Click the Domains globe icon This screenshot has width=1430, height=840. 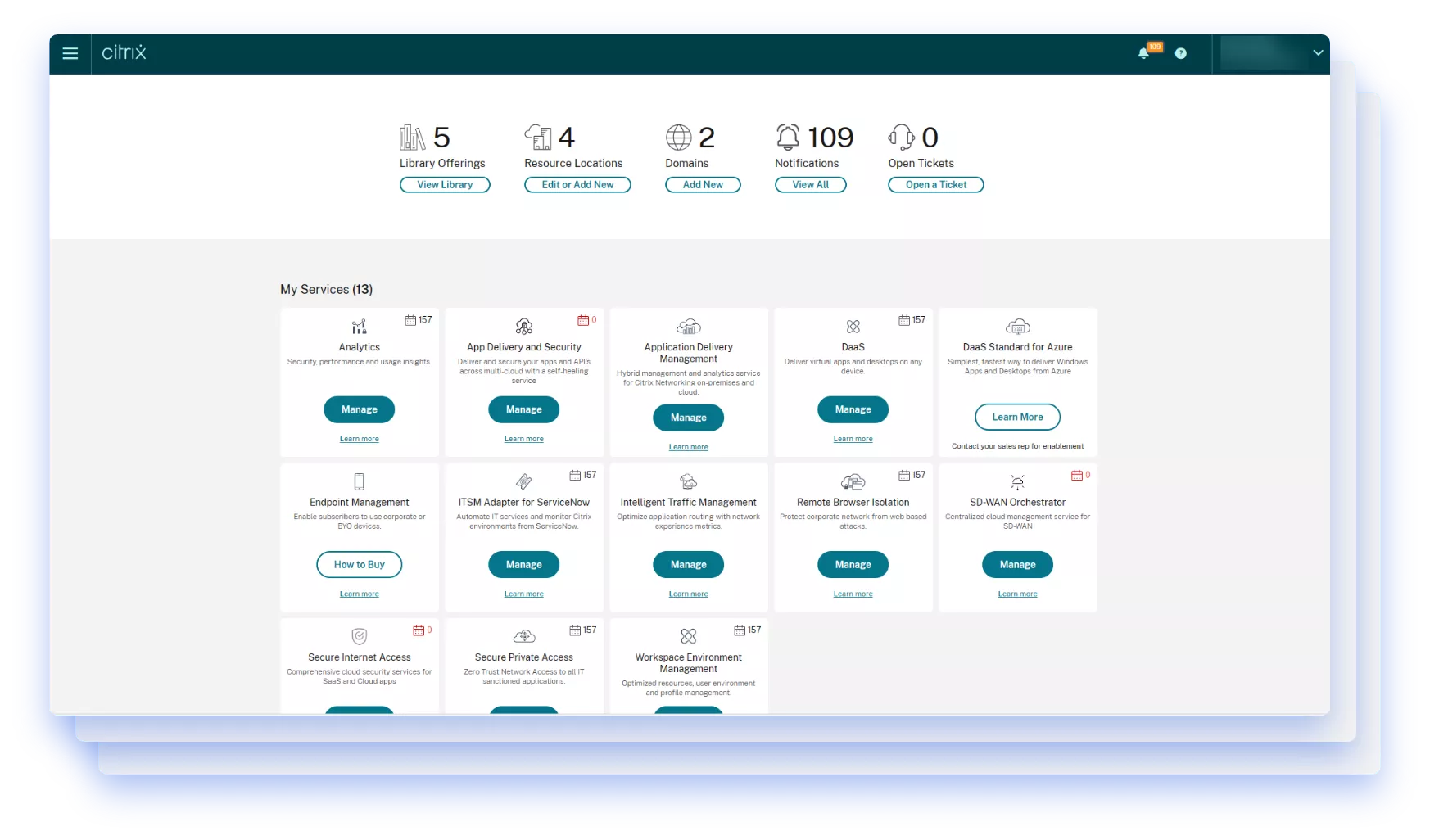[x=679, y=138]
